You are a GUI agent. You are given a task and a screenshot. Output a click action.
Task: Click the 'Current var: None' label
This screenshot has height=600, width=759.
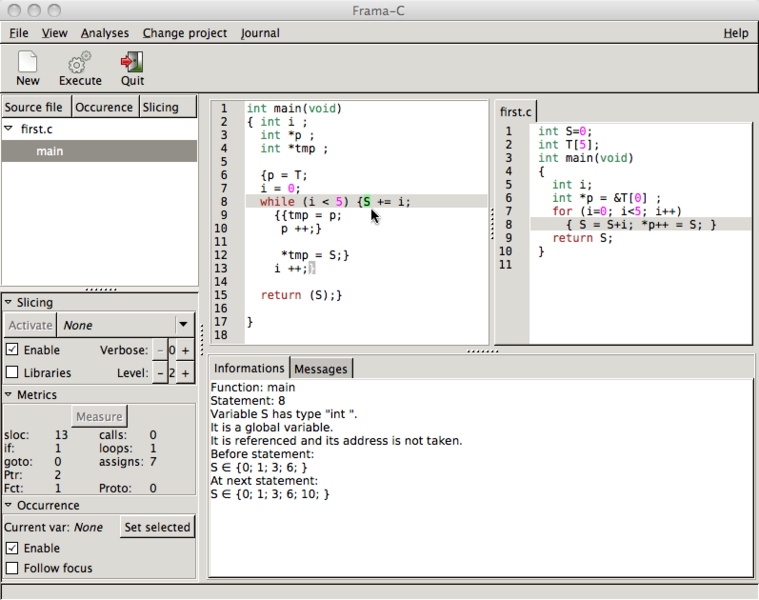53,527
